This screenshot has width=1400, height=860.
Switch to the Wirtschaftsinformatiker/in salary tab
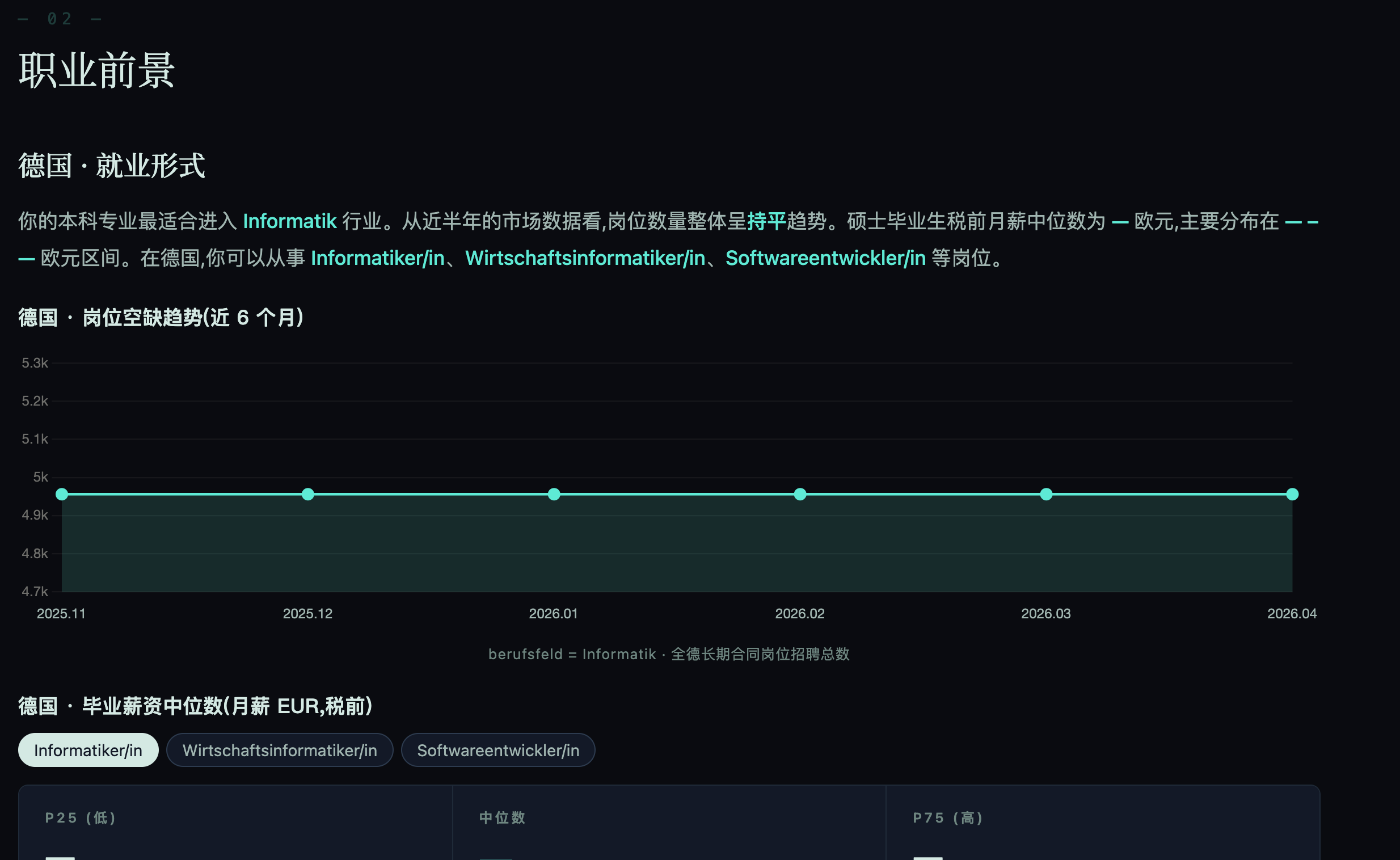coord(280,750)
